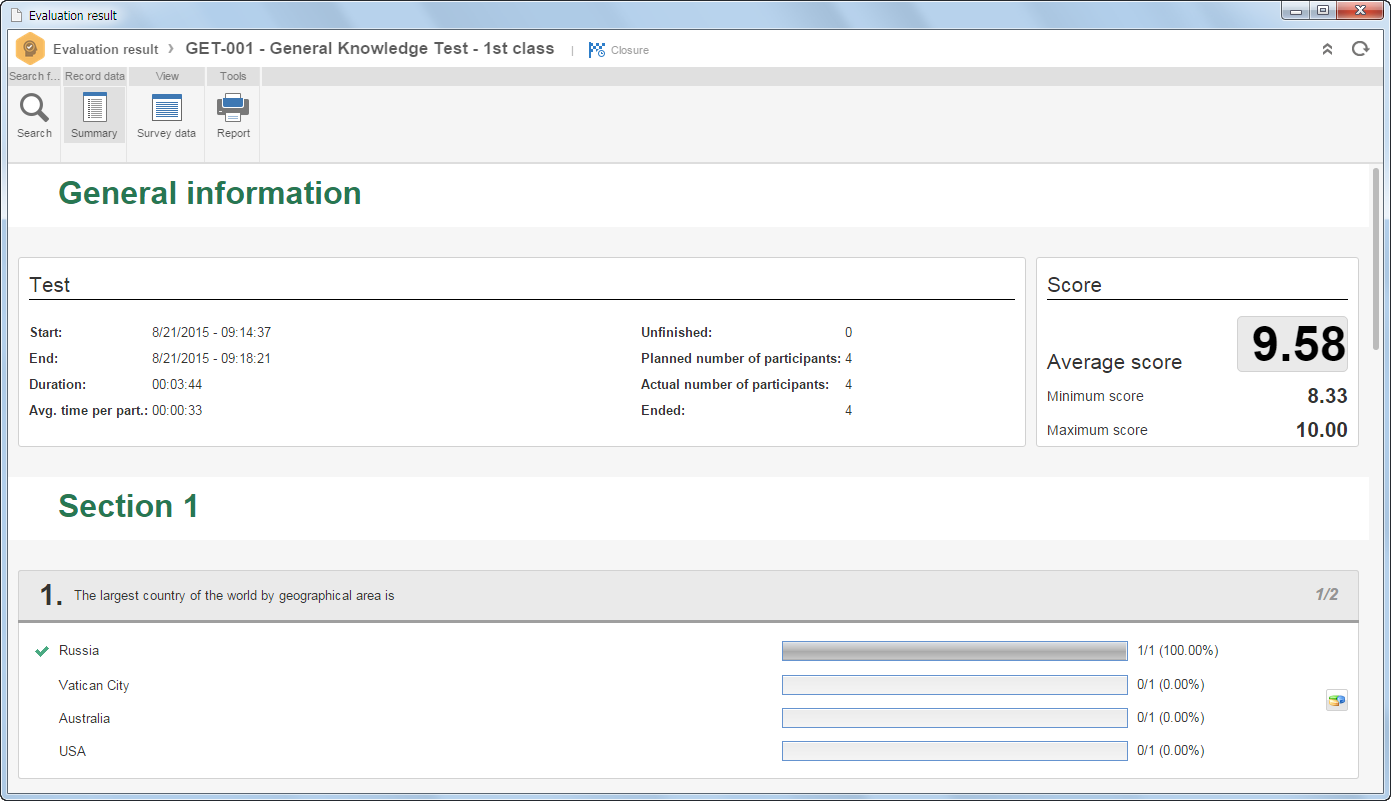This screenshot has width=1391, height=801.
Task: Click the page vertical scrollbar thumb
Action: [x=1377, y=260]
